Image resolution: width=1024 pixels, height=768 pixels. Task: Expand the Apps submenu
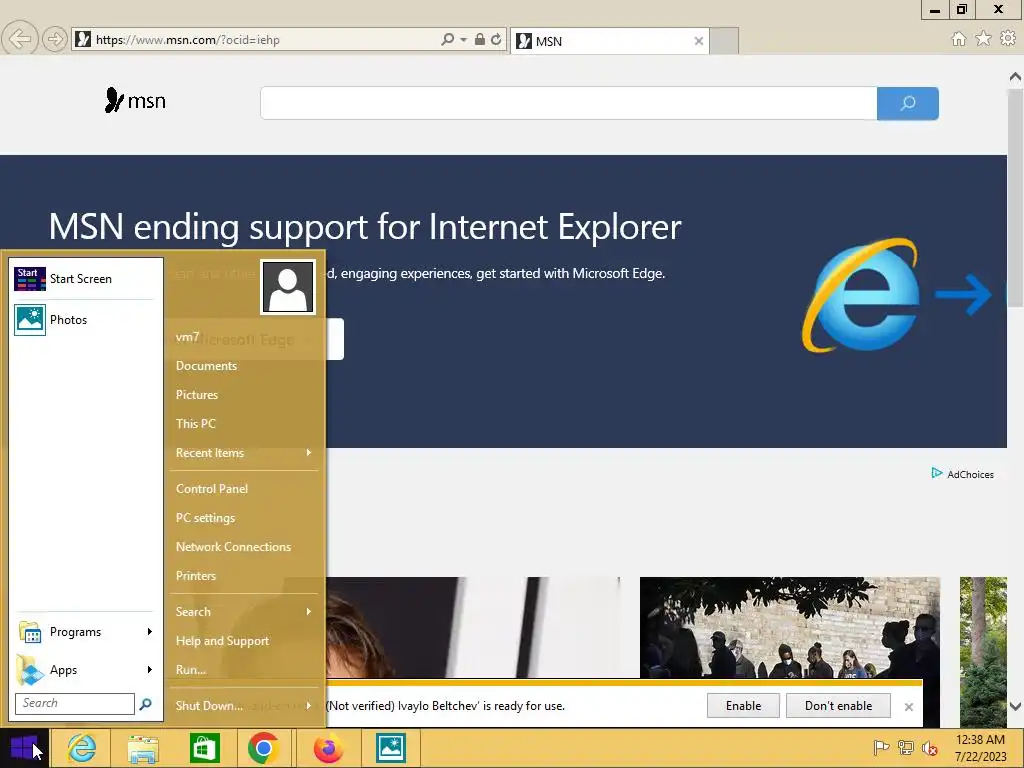[85, 670]
